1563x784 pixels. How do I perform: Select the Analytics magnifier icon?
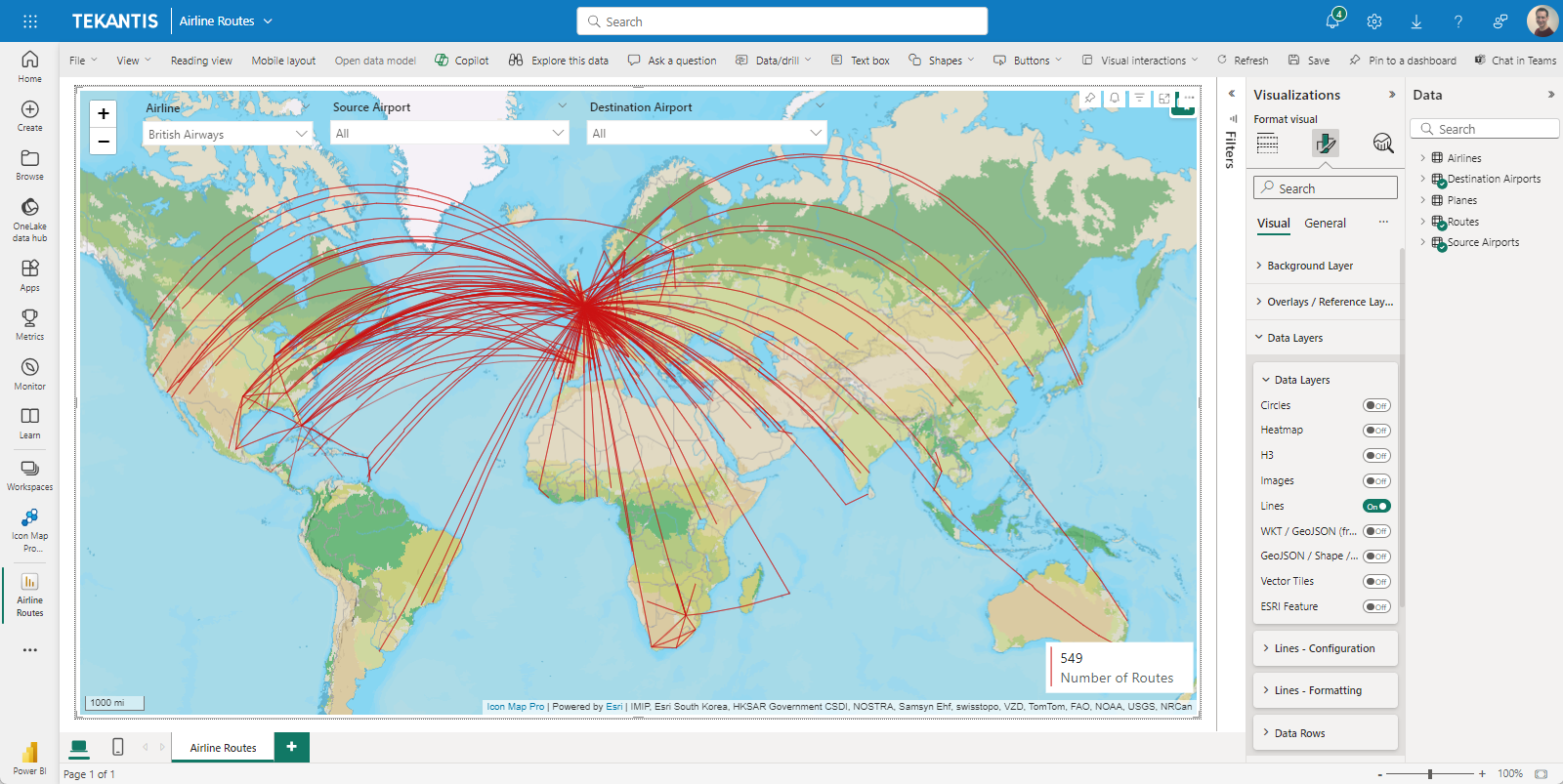click(1383, 144)
